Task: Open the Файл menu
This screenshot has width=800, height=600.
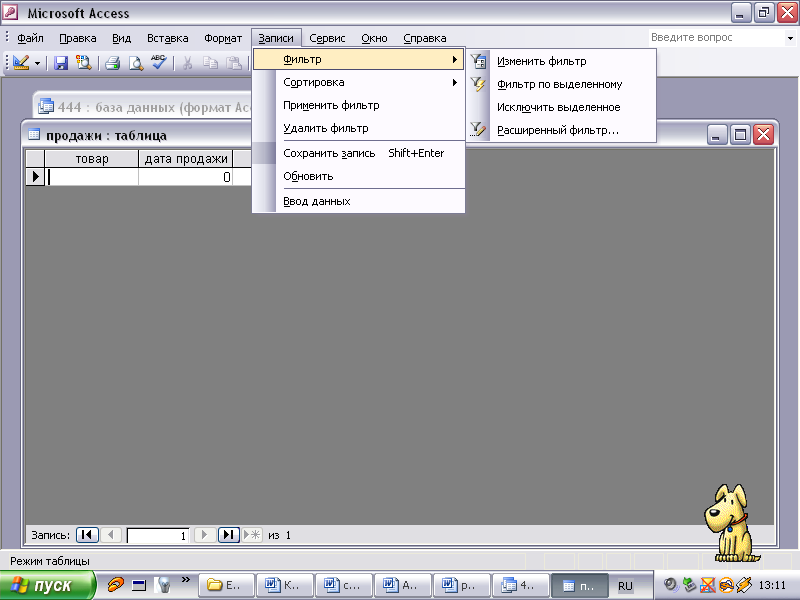Action: tap(30, 38)
